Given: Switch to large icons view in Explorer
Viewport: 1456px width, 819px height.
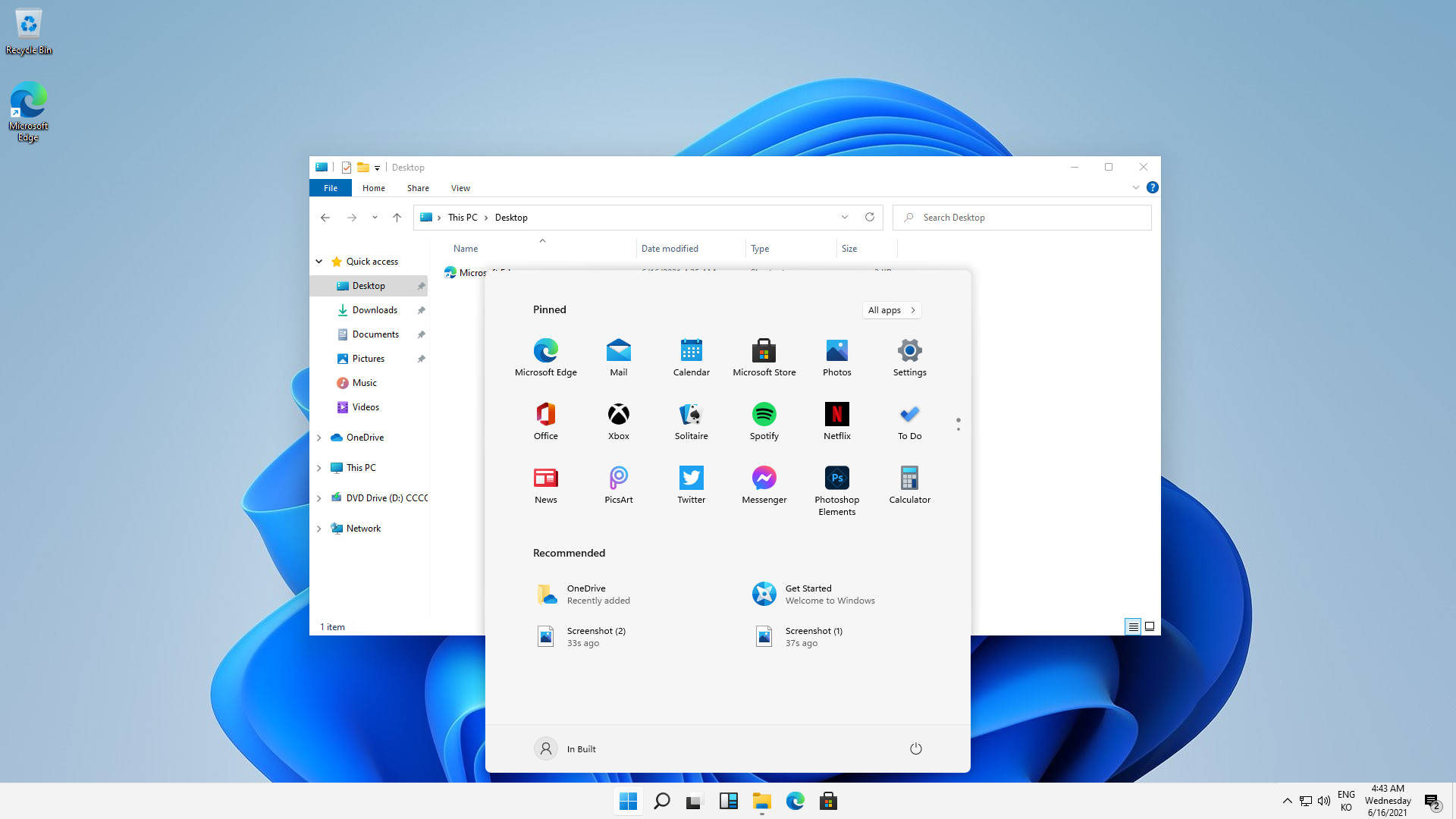Looking at the screenshot, I should (x=1150, y=626).
